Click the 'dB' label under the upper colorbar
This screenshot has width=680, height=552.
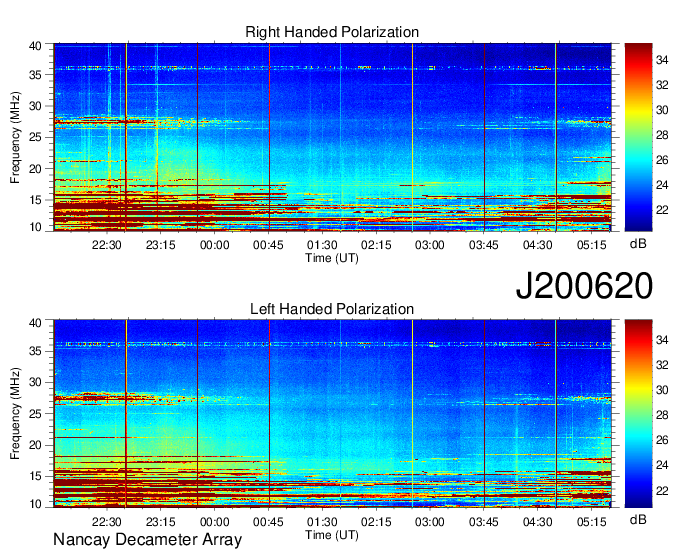pos(638,244)
